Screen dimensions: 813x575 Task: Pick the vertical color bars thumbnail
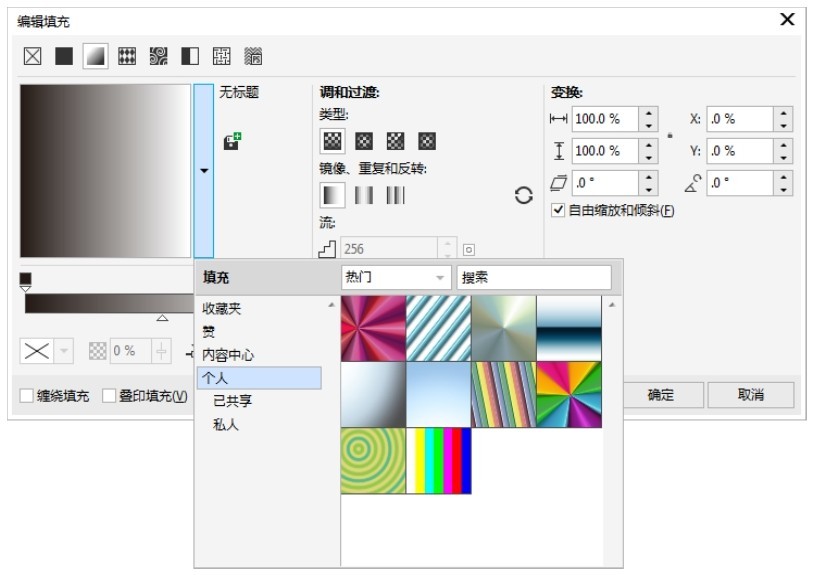[x=439, y=460]
